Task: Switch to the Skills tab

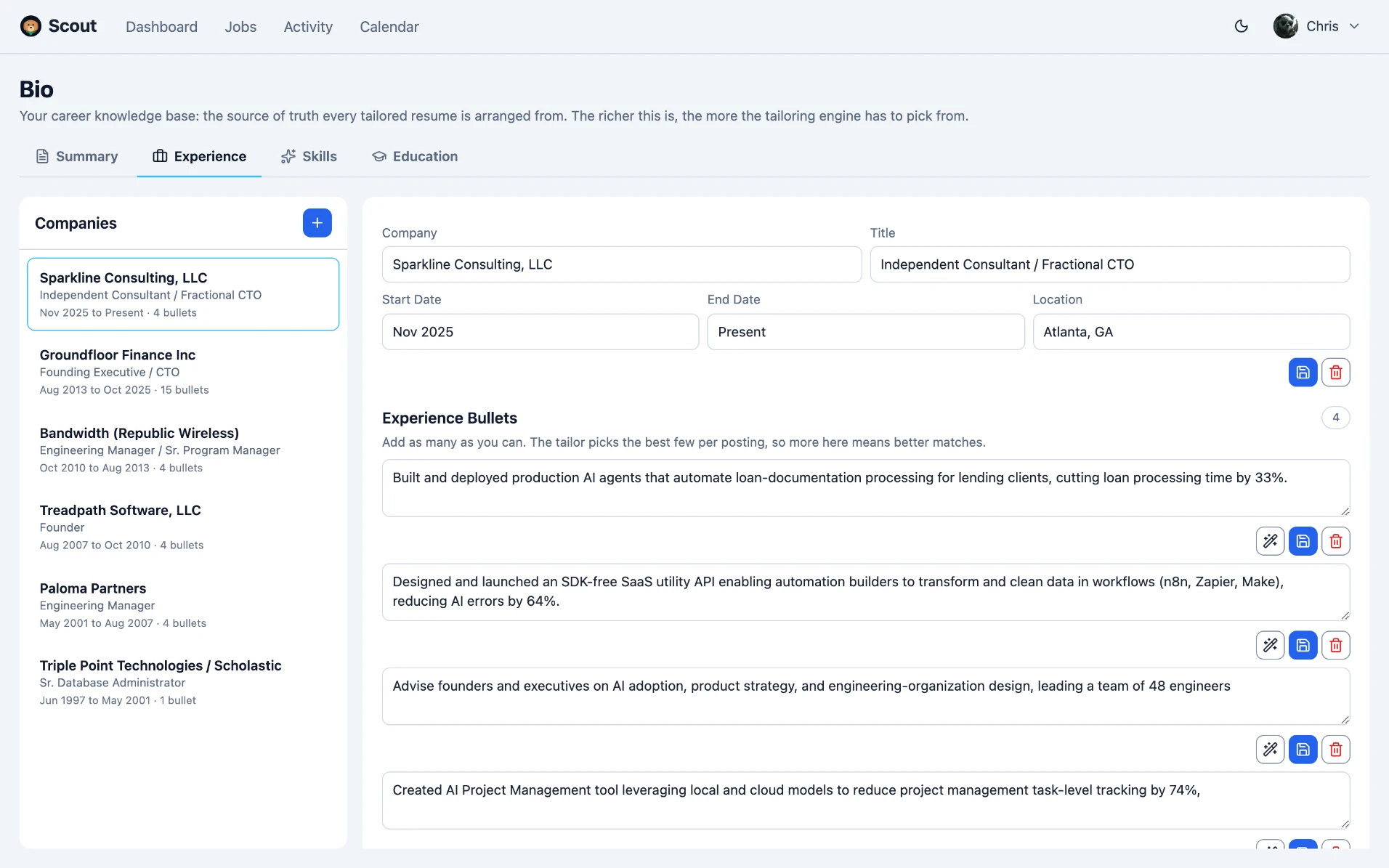Action: point(309,156)
